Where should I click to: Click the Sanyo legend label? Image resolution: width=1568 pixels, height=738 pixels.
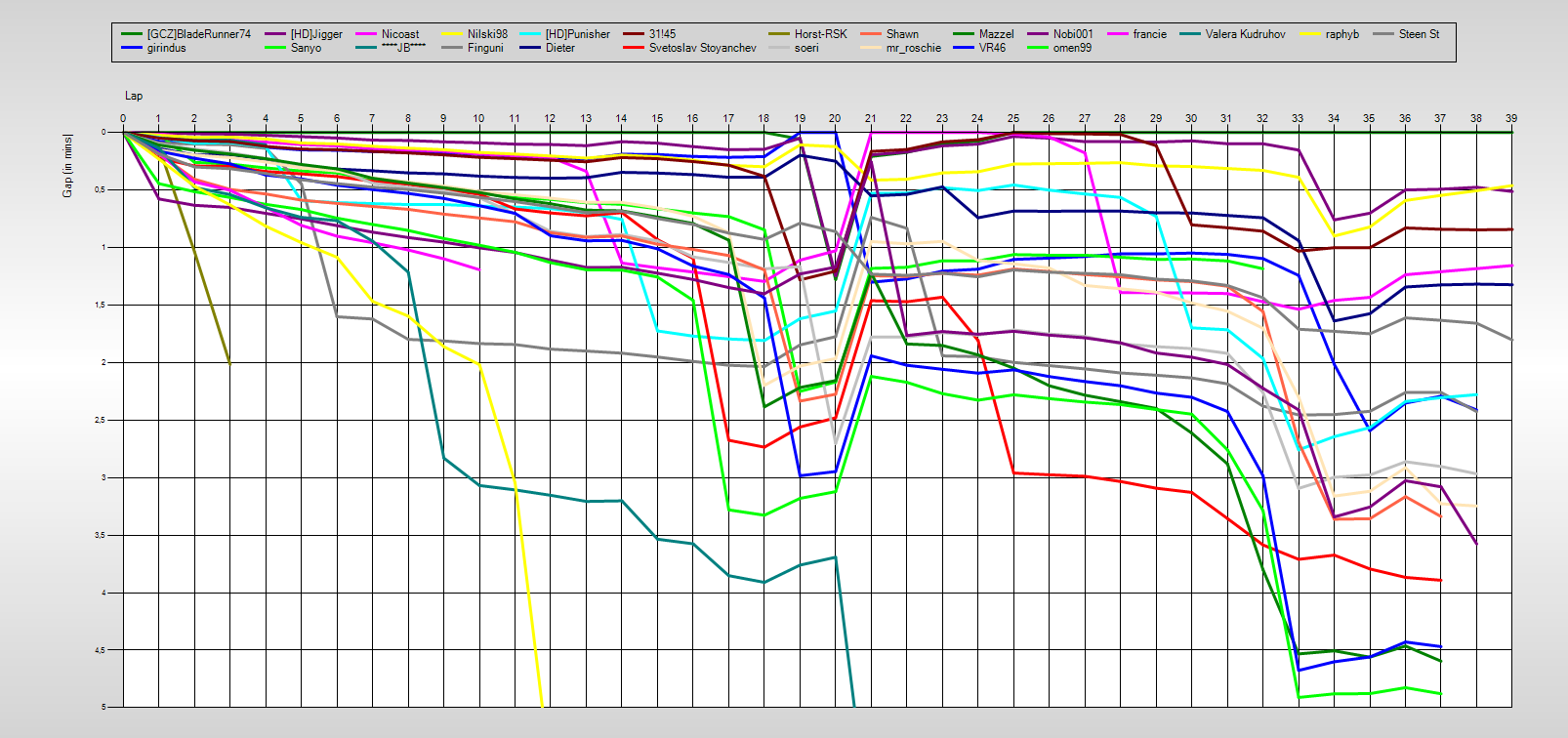click(306, 48)
